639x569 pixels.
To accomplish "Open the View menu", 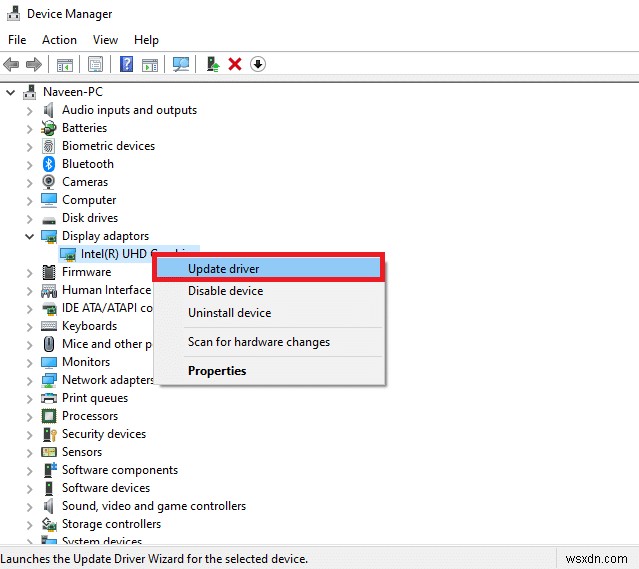I will click(105, 40).
